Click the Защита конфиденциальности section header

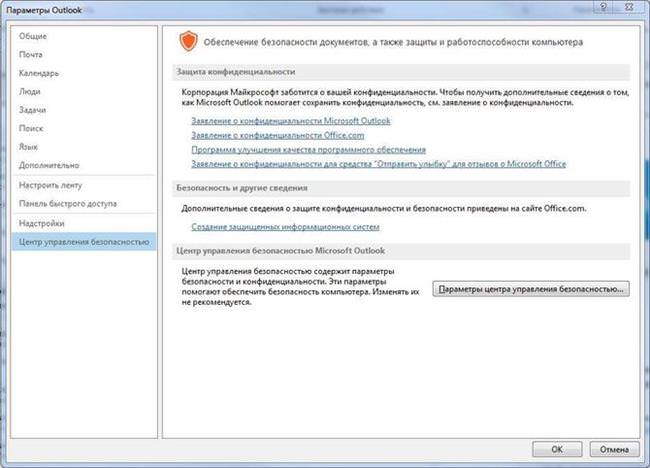(401, 72)
